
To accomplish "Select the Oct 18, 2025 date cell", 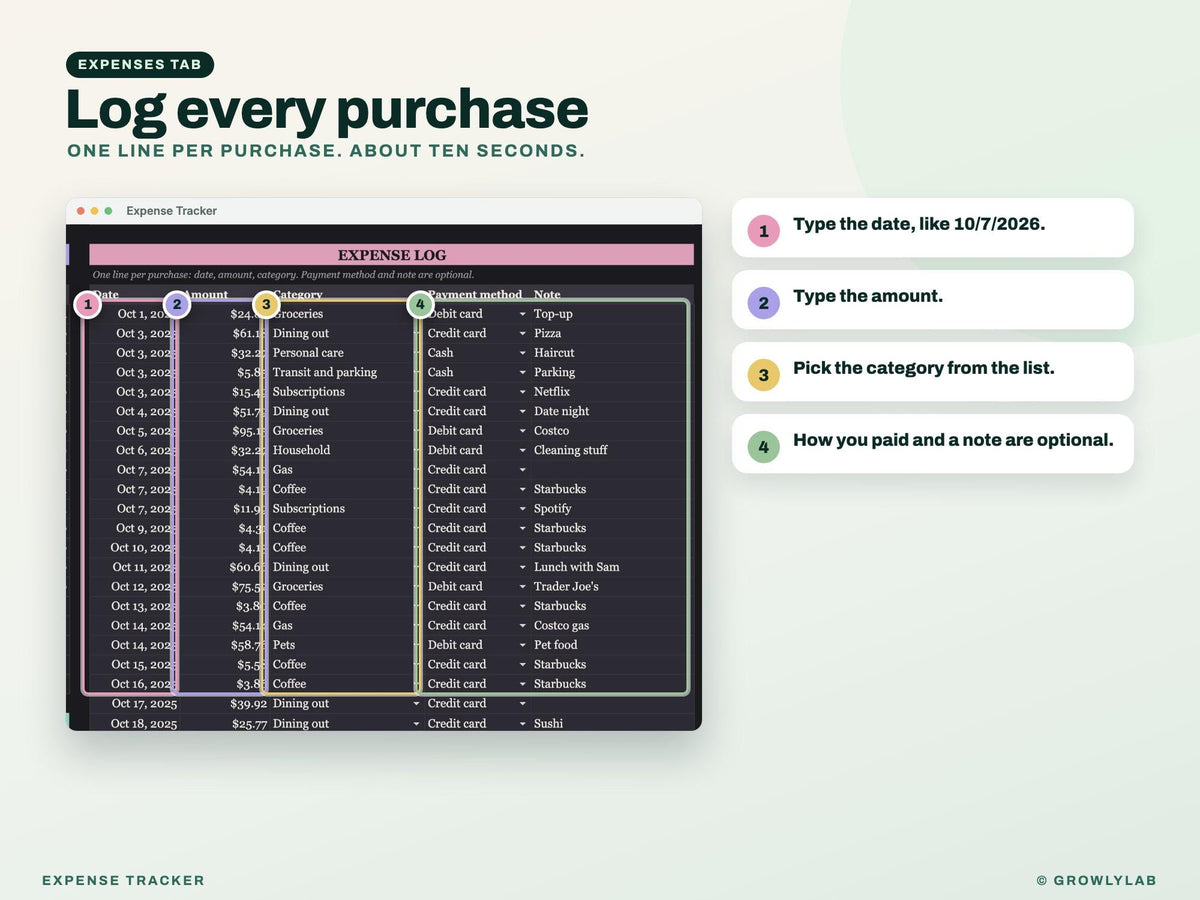I will pos(135,724).
